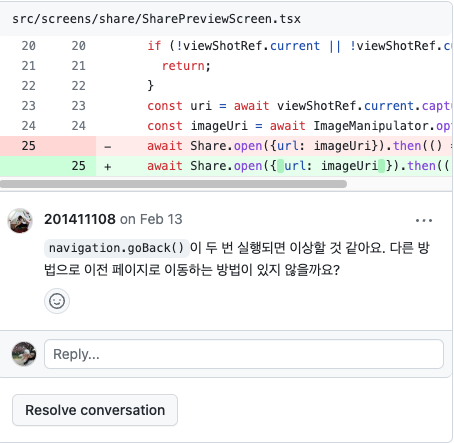Click the 'const imageUri' code on line 24
This screenshot has height=443, width=454.
197,126
